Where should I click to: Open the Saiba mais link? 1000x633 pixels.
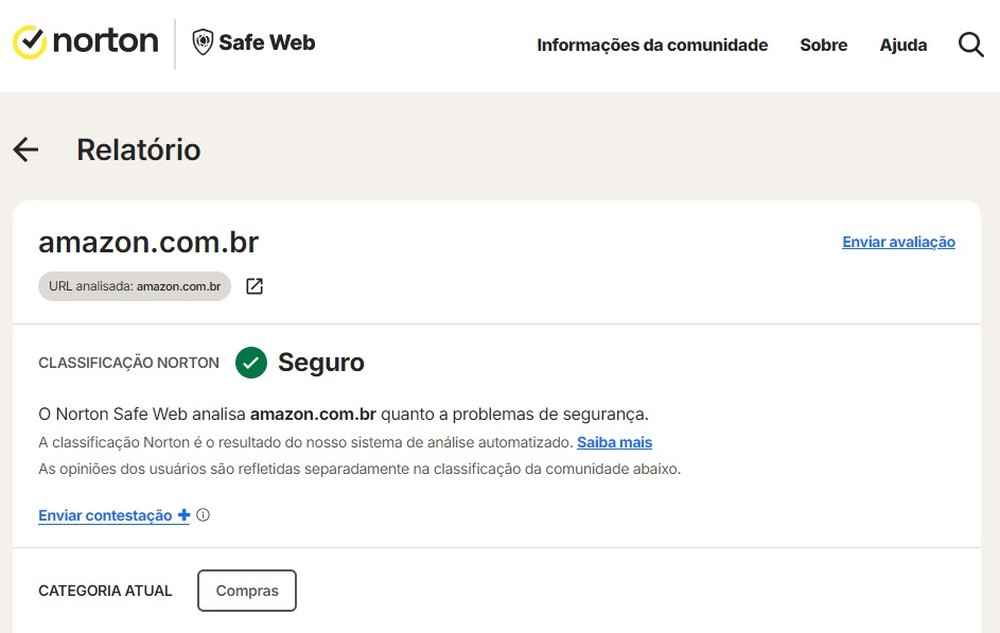pos(614,441)
